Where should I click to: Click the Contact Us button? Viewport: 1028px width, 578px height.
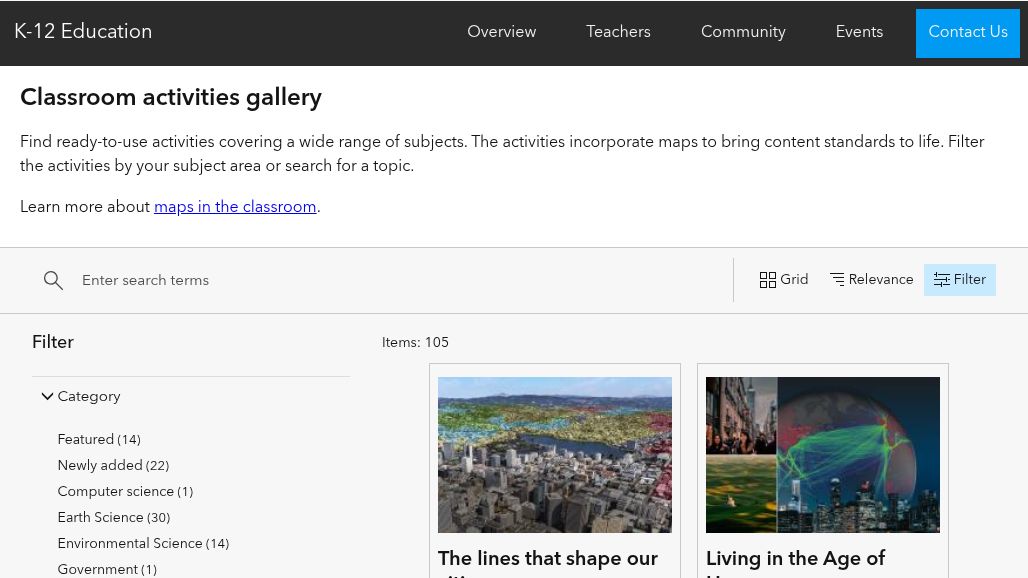click(967, 33)
